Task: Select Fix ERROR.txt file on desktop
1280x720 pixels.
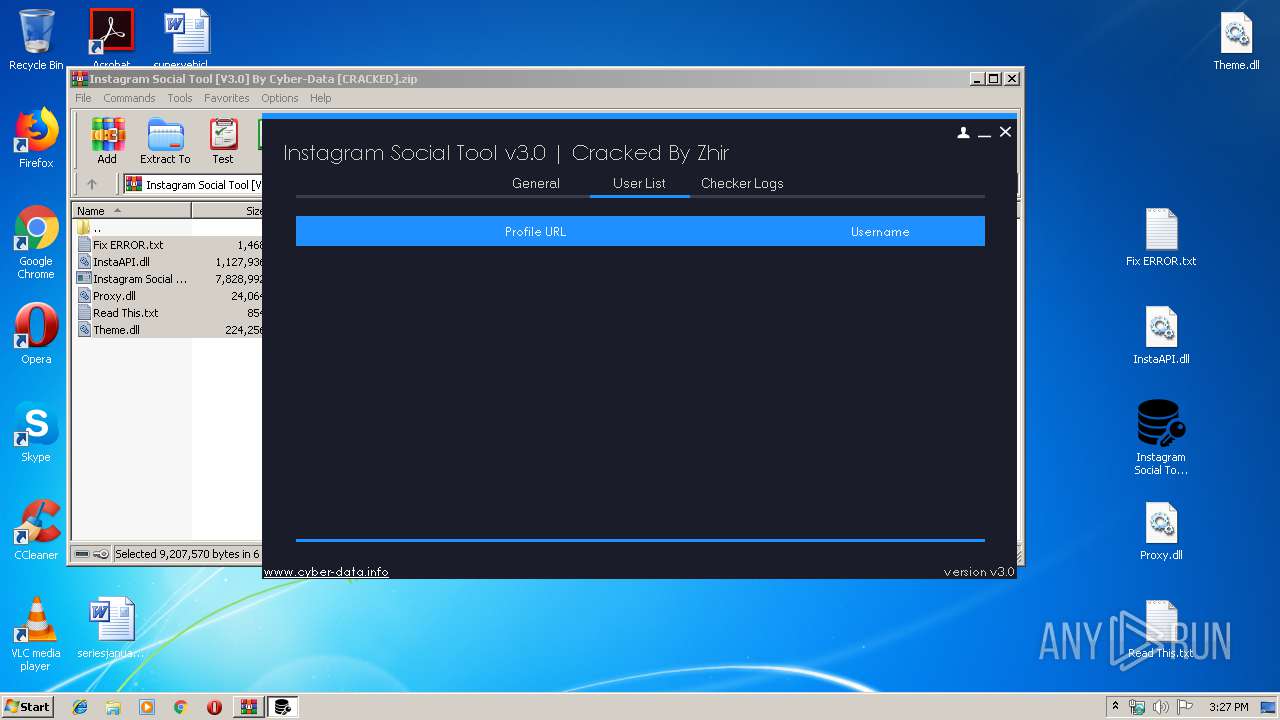Action: (x=1161, y=237)
